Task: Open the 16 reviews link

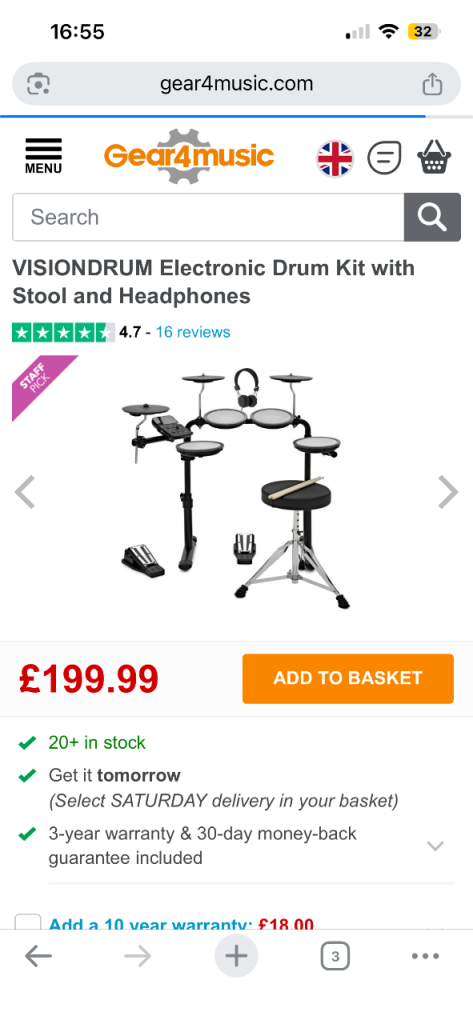Action: [x=193, y=332]
